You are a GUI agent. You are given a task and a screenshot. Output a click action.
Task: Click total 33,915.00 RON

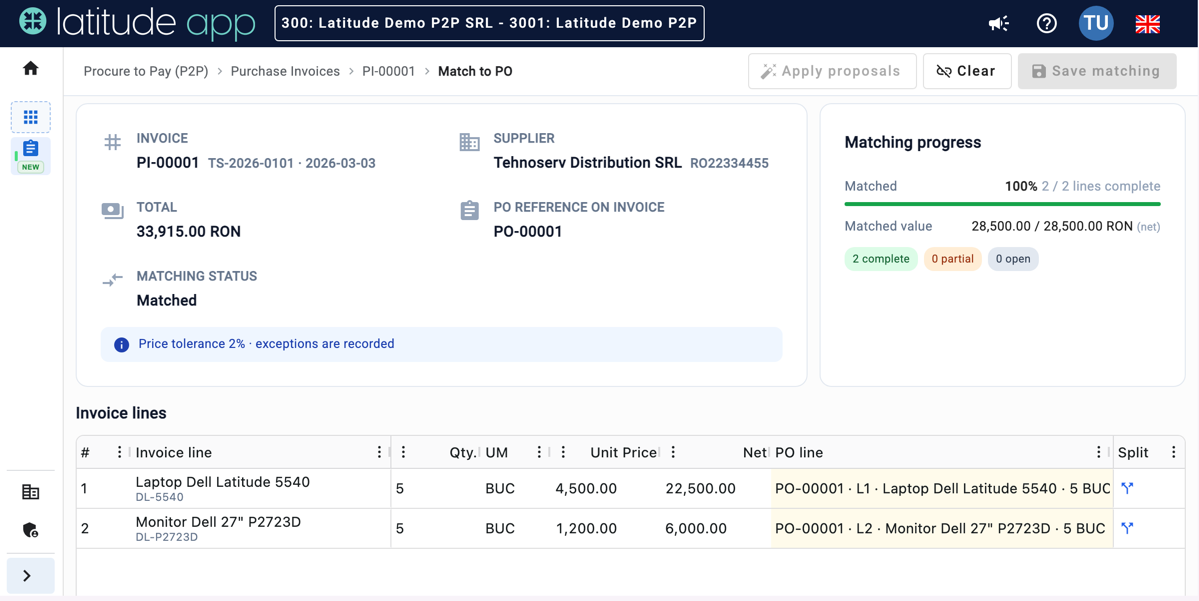pos(188,232)
